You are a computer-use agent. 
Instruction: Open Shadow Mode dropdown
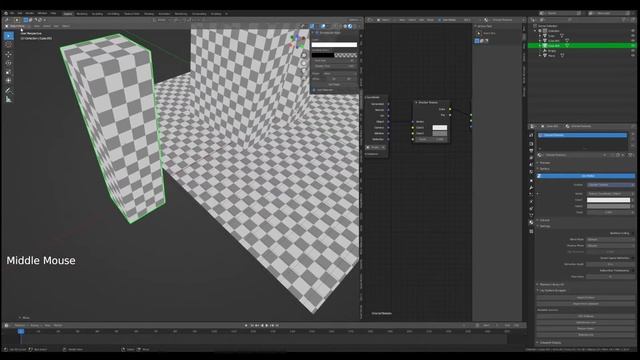[x=611, y=246]
